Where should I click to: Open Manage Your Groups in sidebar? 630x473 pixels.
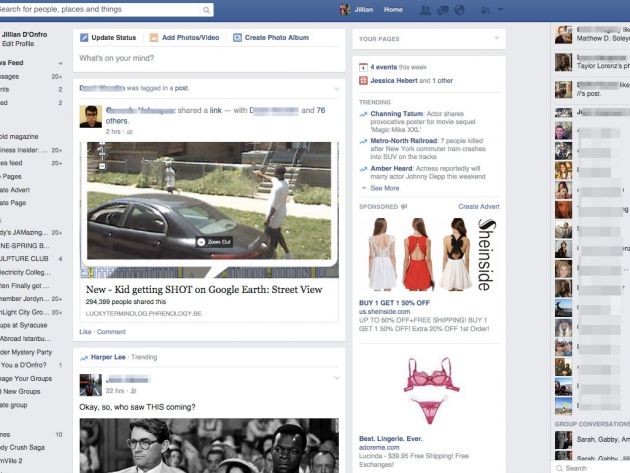click(26, 379)
